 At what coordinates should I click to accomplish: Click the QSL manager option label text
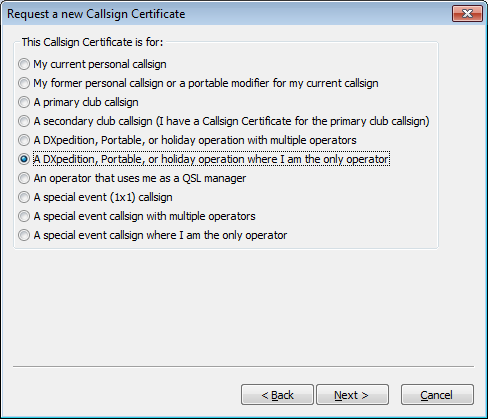(x=140, y=178)
